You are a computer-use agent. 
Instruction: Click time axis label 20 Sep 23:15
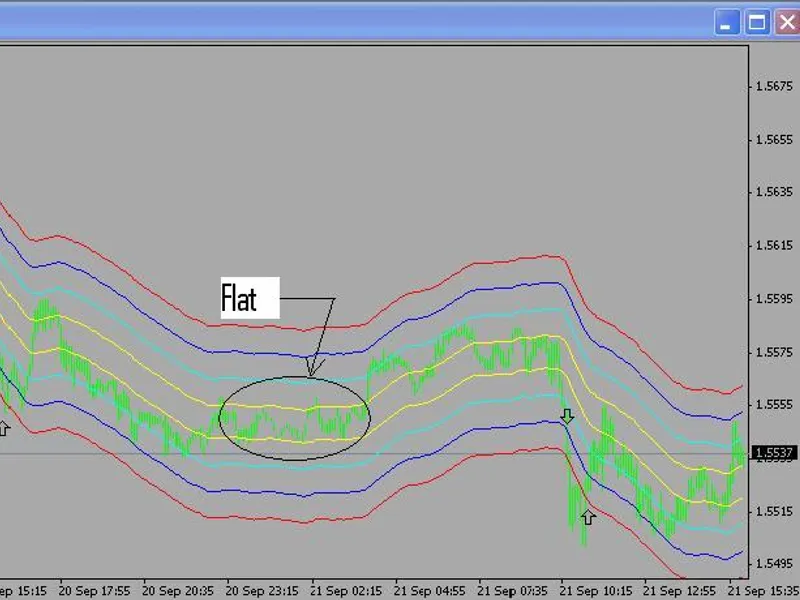(x=262, y=591)
